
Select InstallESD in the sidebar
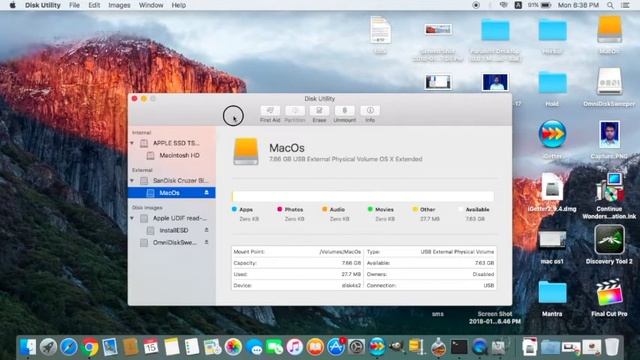(172, 231)
